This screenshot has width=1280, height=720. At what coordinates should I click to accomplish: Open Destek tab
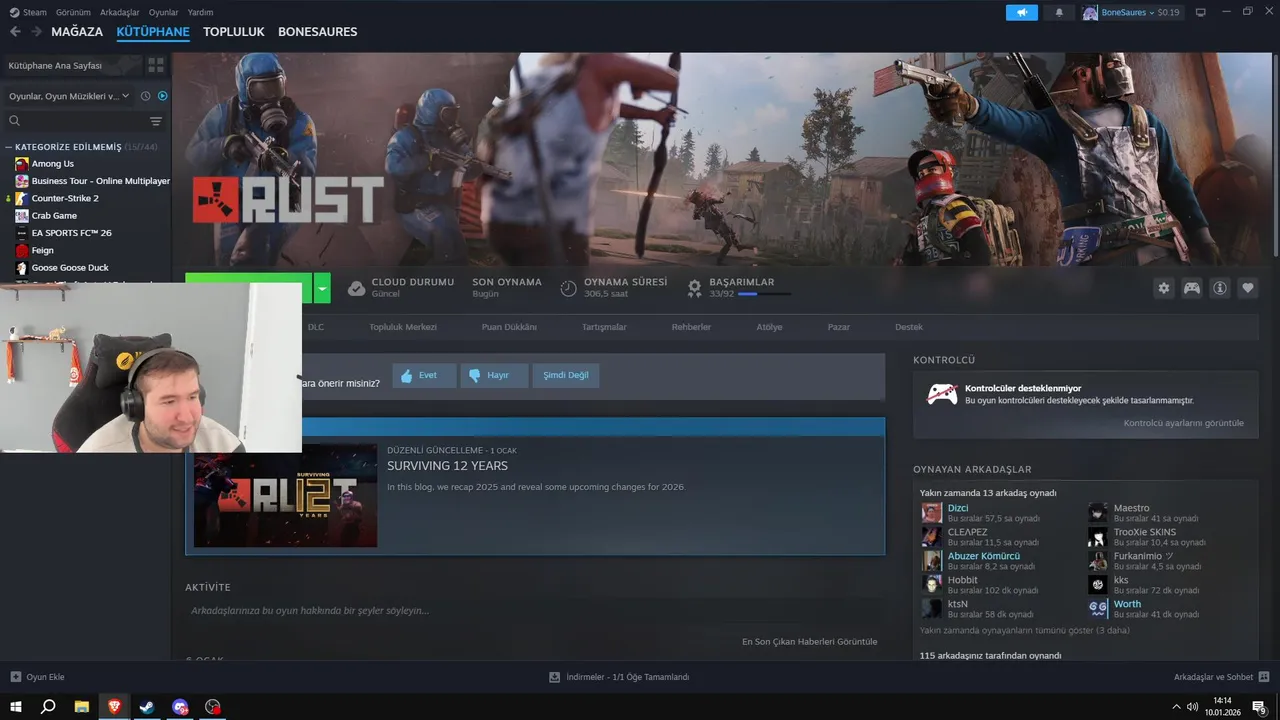tap(909, 327)
